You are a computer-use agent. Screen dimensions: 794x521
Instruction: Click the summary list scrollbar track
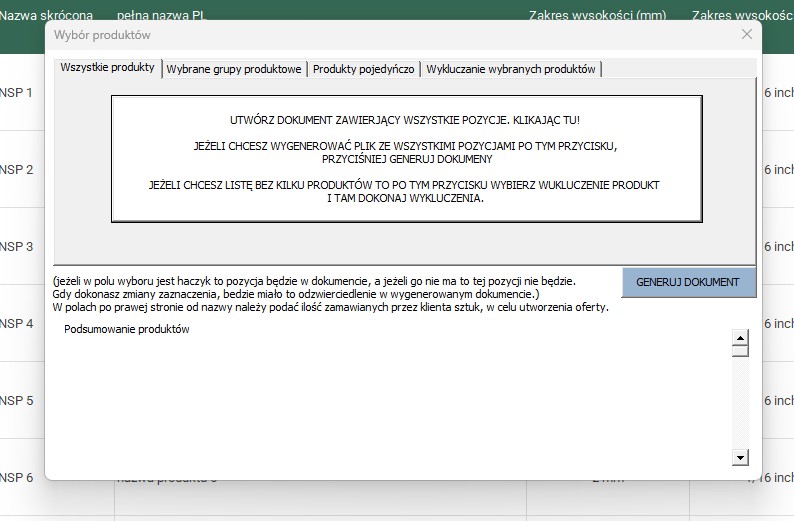(x=741, y=410)
